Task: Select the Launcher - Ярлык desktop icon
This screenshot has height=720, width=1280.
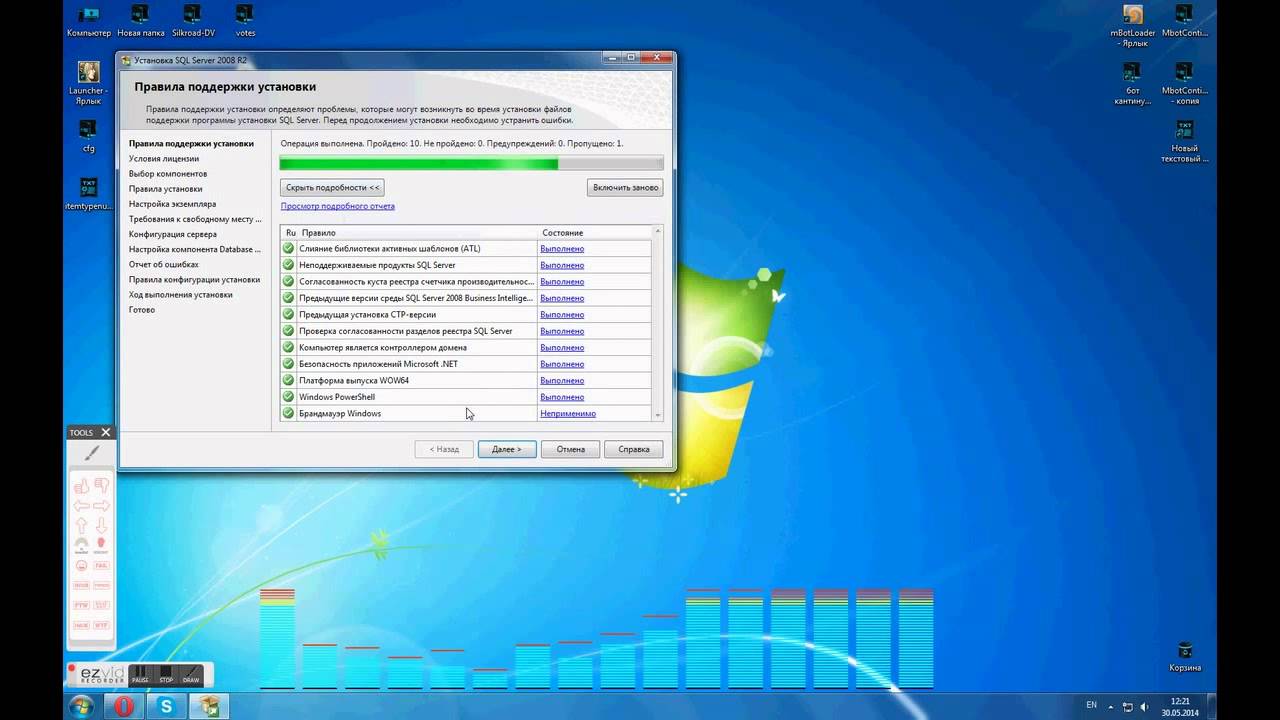Action: (x=88, y=84)
